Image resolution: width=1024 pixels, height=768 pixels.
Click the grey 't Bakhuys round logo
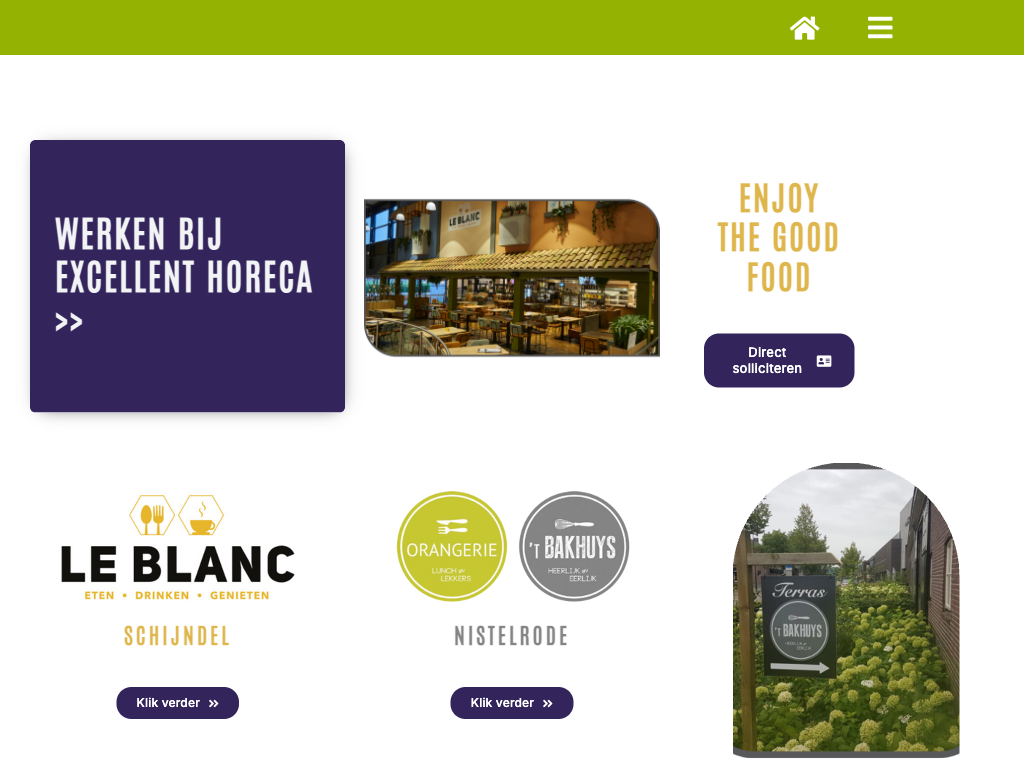[x=573, y=546]
